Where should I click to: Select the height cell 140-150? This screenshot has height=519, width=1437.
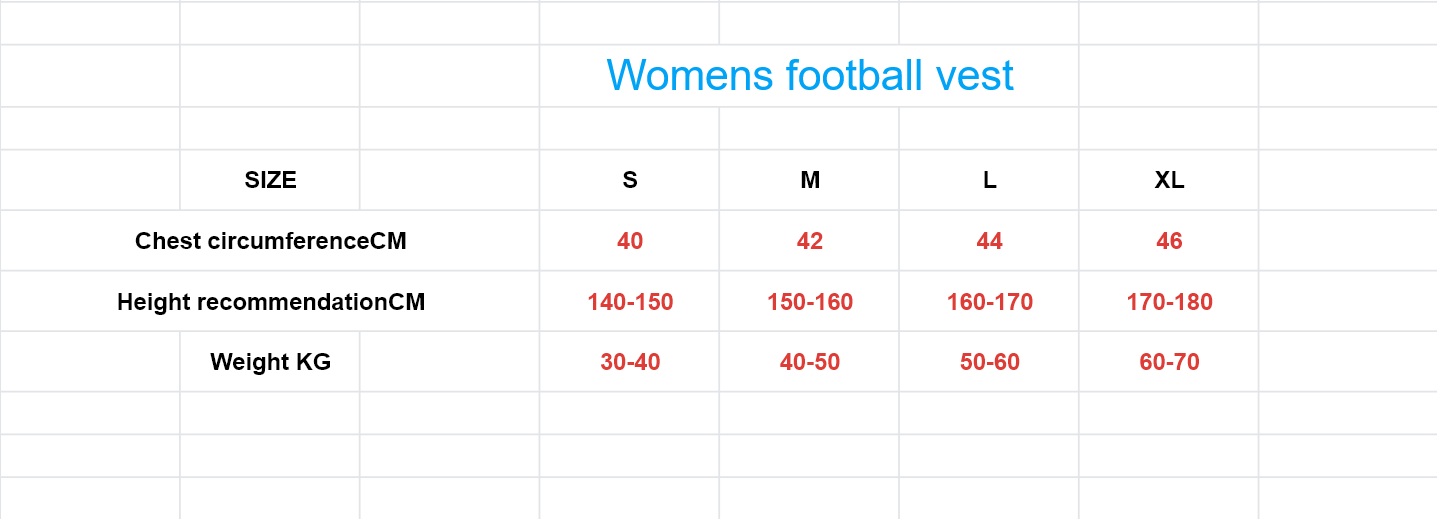(629, 302)
